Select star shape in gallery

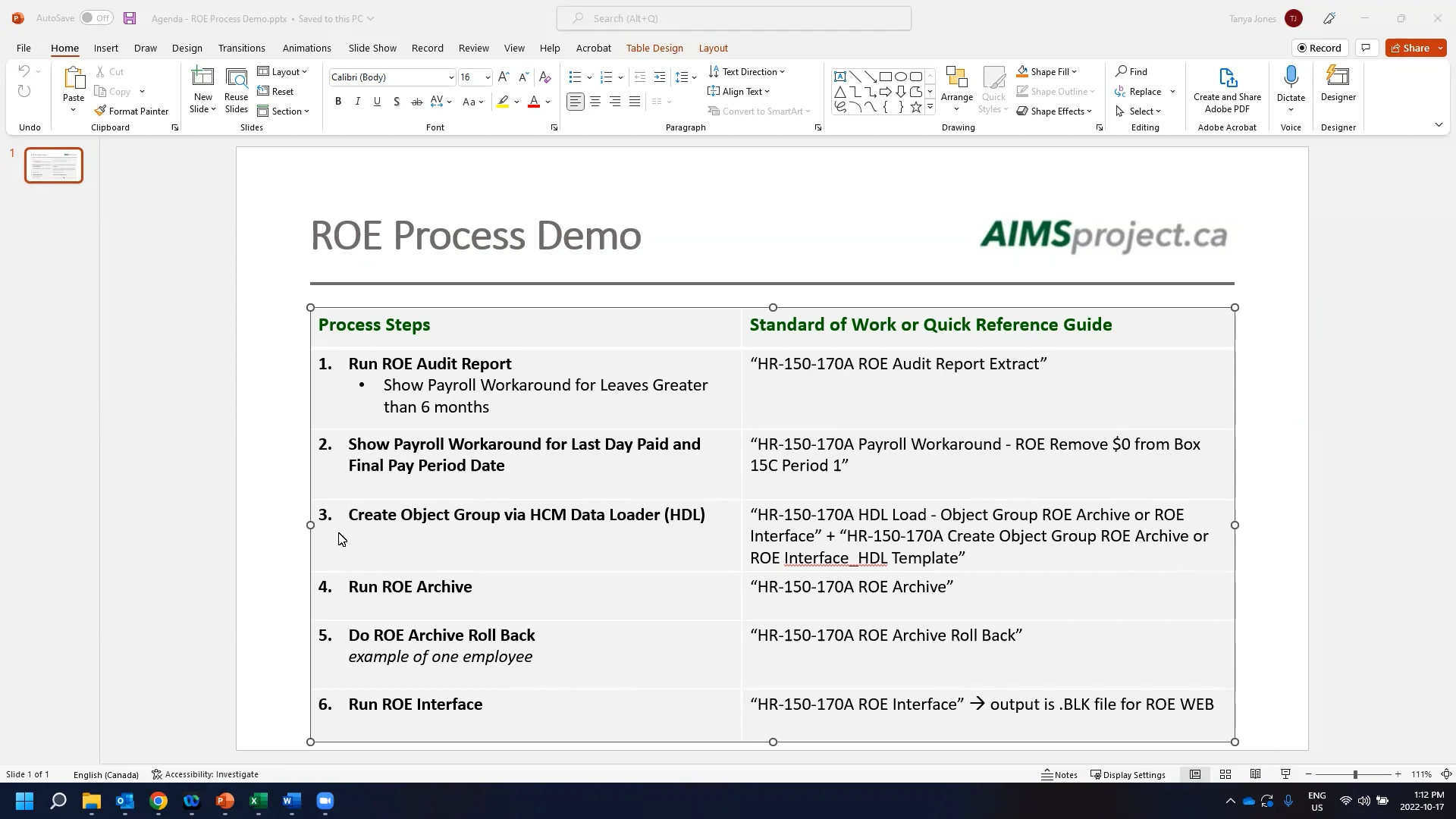pyautogui.click(x=916, y=107)
